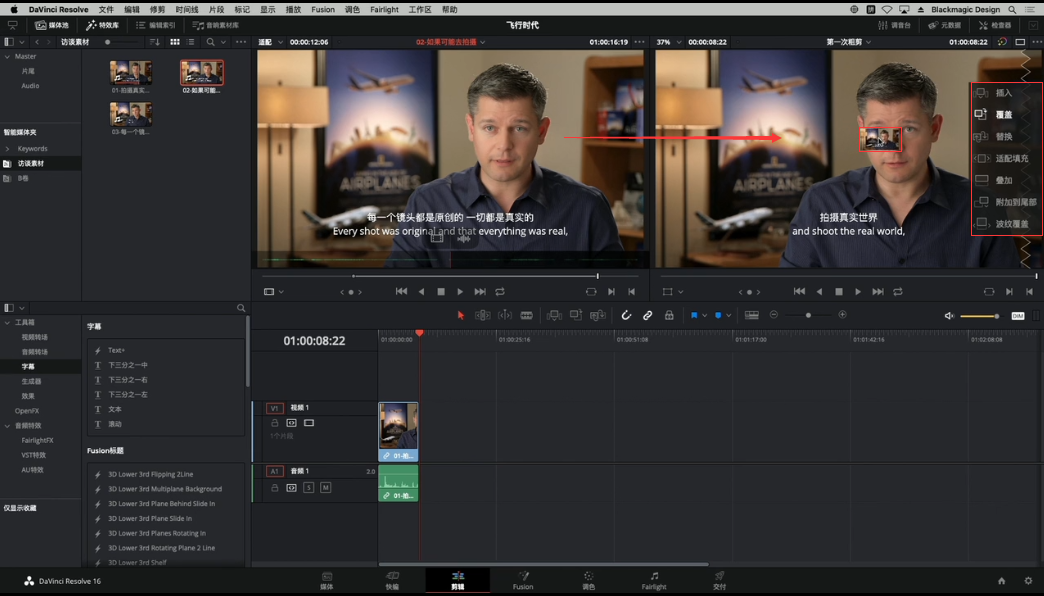Toggle loop in the source viewer
The height and width of the screenshot is (596, 1044).
point(500,292)
